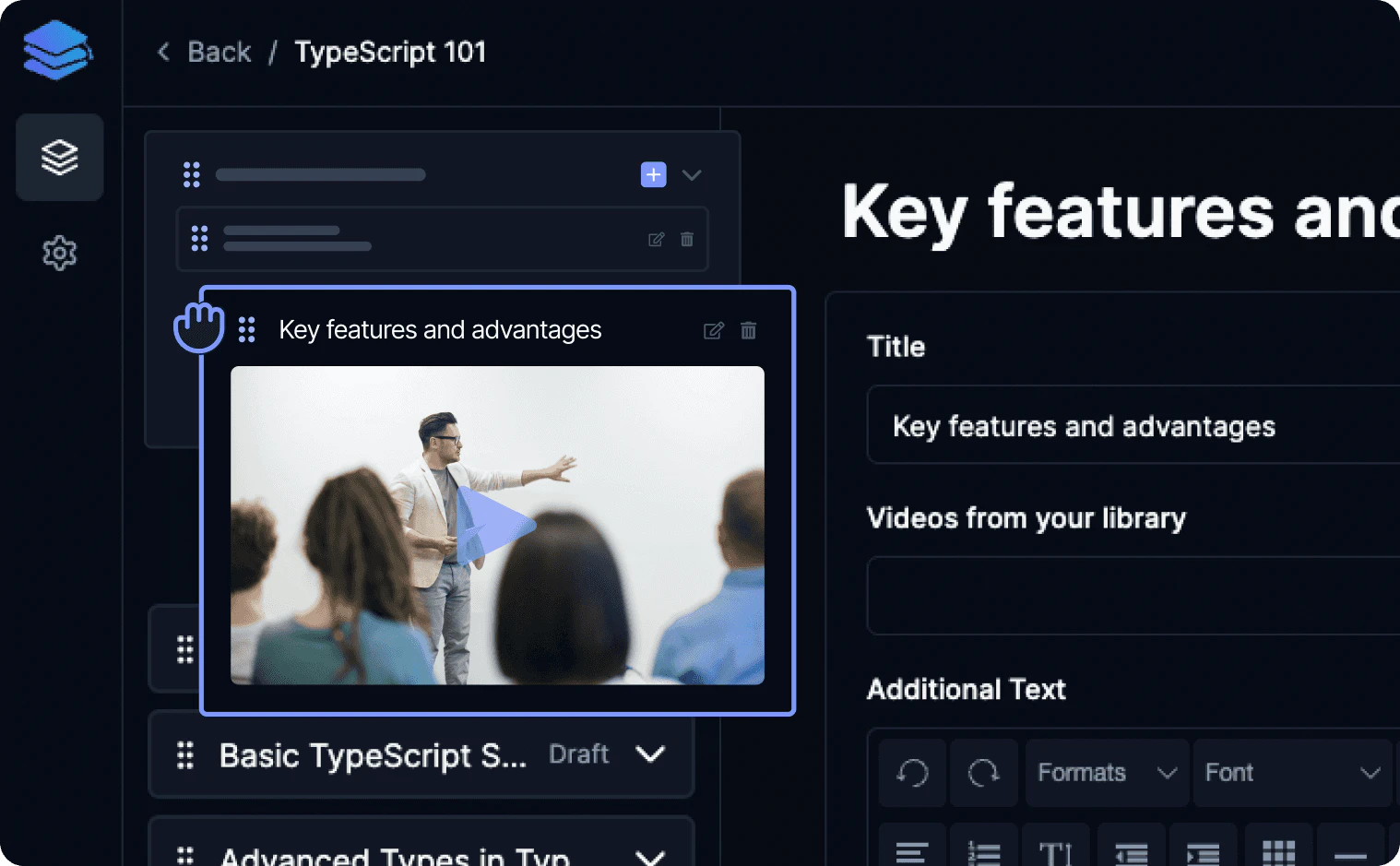This screenshot has height=866, width=1400.
Task: Open the Layers panel in sidebar
Action: 59,157
